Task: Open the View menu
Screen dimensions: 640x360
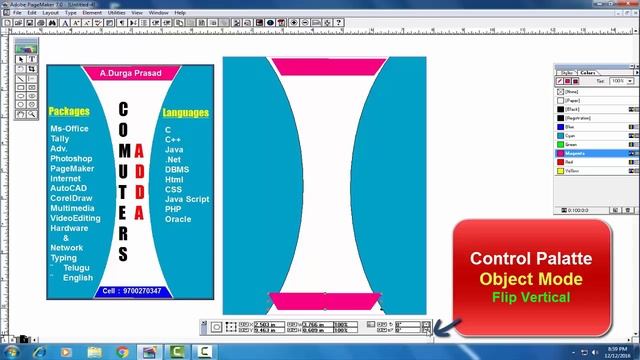Action: point(137,13)
